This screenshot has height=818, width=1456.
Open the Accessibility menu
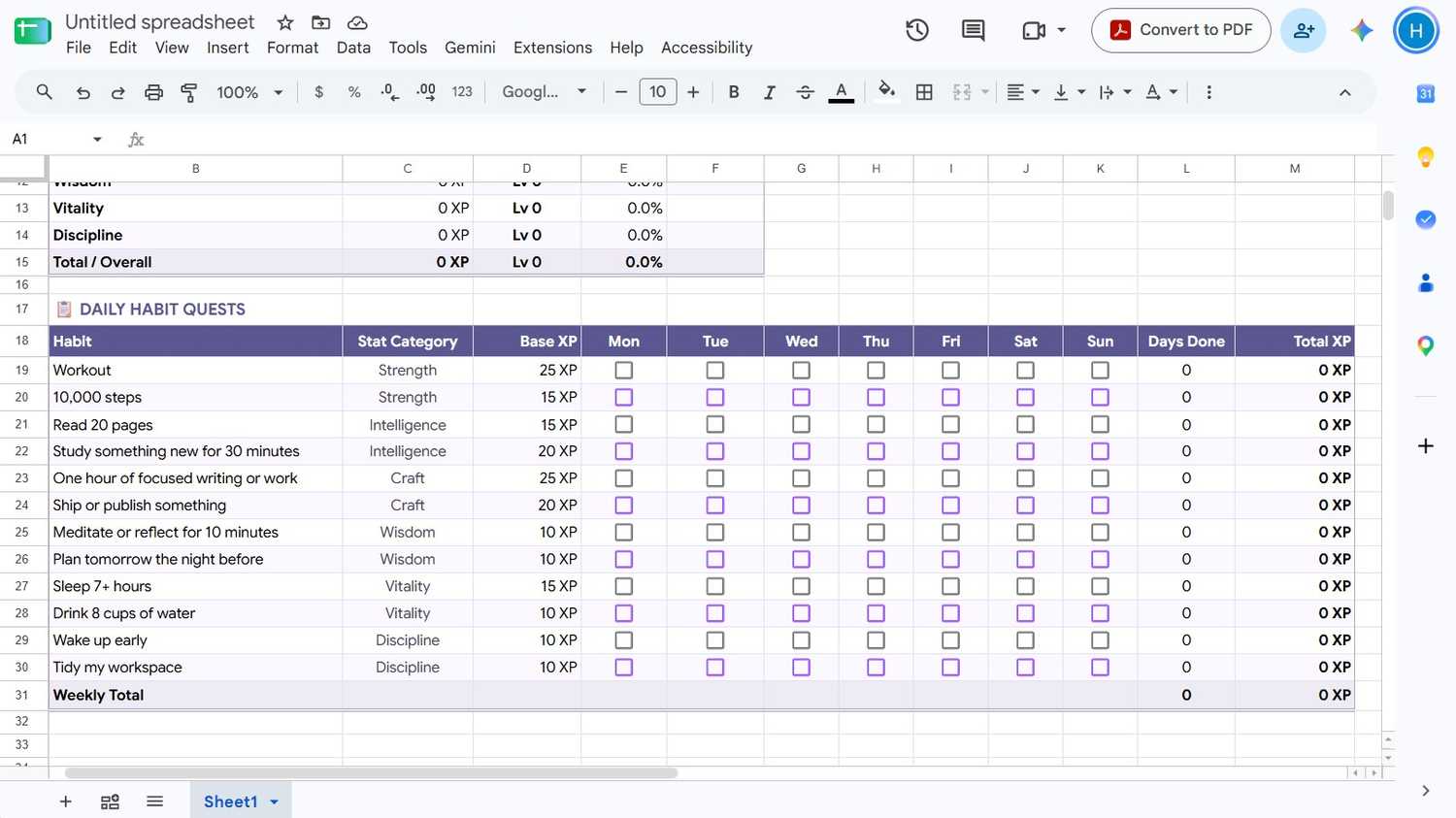[x=707, y=48]
